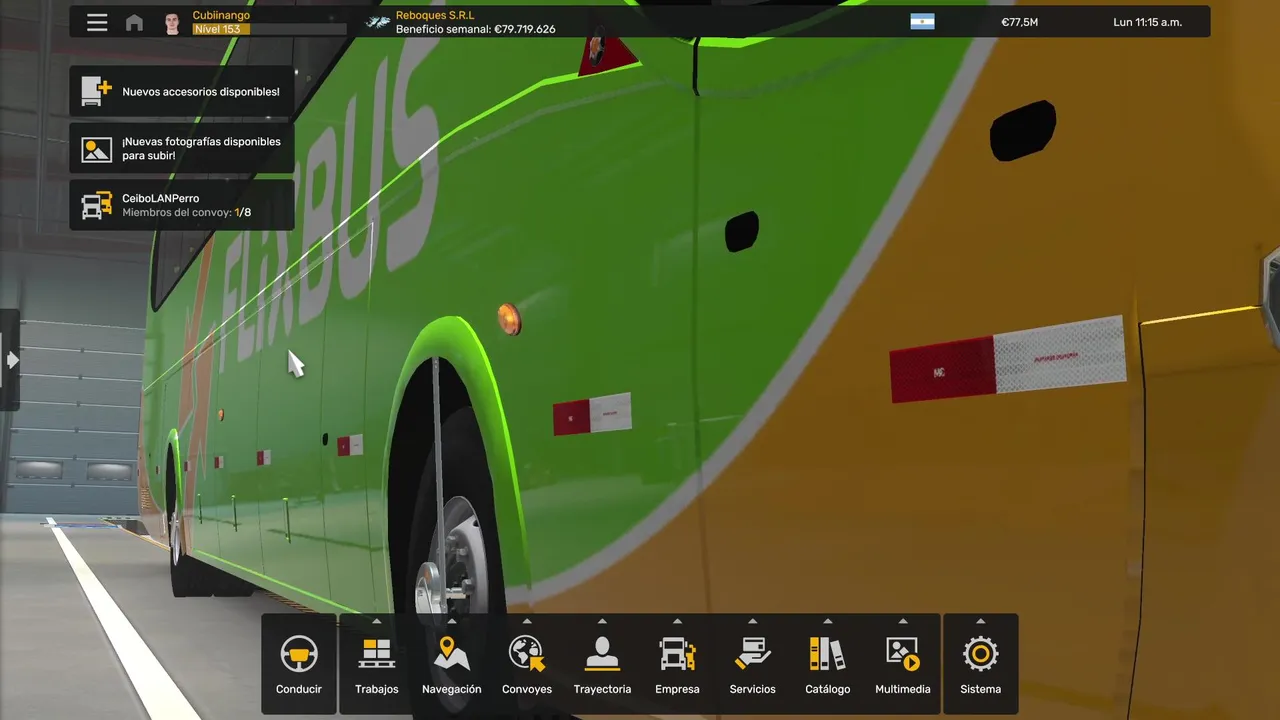Image resolution: width=1280 pixels, height=720 pixels.
Task: Click the Conducir label
Action: tap(299, 689)
